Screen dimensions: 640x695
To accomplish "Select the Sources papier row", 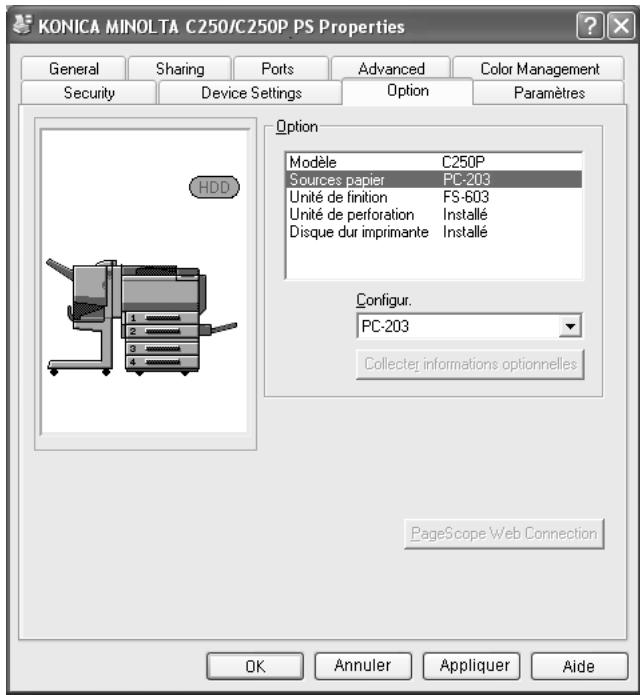I will coord(434,180).
